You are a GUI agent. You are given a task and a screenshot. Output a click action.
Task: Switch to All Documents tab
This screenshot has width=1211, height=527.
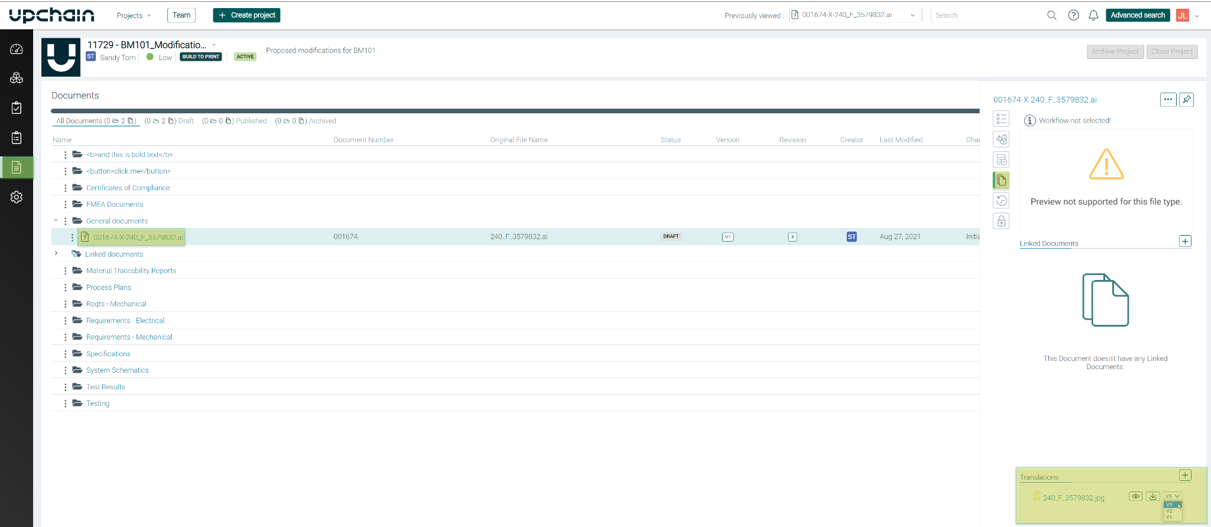pyautogui.click(x=96, y=121)
